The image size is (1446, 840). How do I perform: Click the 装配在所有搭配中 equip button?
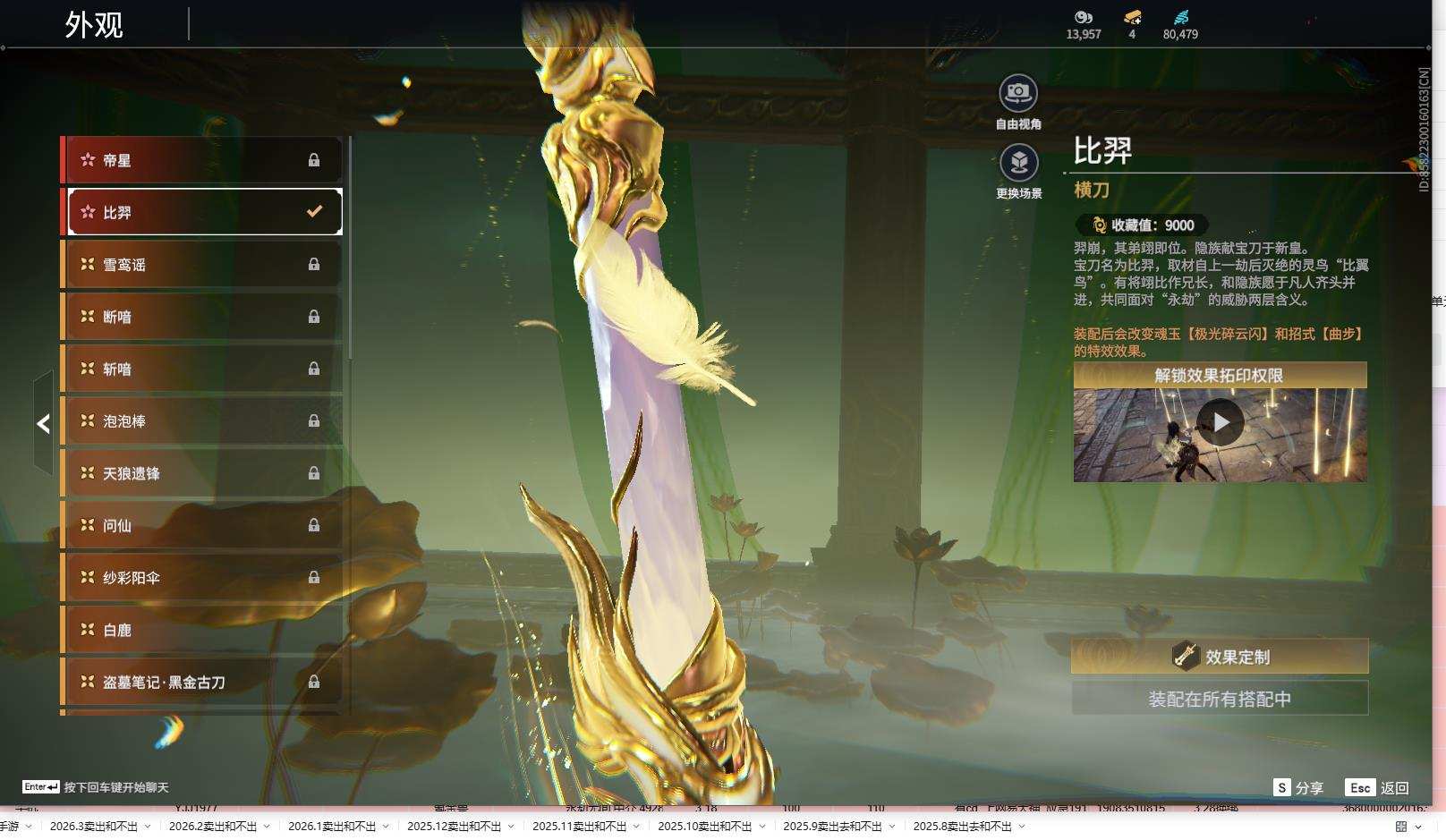pyautogui.click(x=1220, y=699)
